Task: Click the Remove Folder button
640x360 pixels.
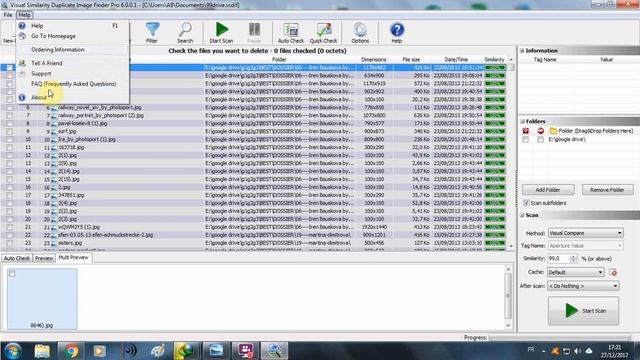Action: pos(607,190)
